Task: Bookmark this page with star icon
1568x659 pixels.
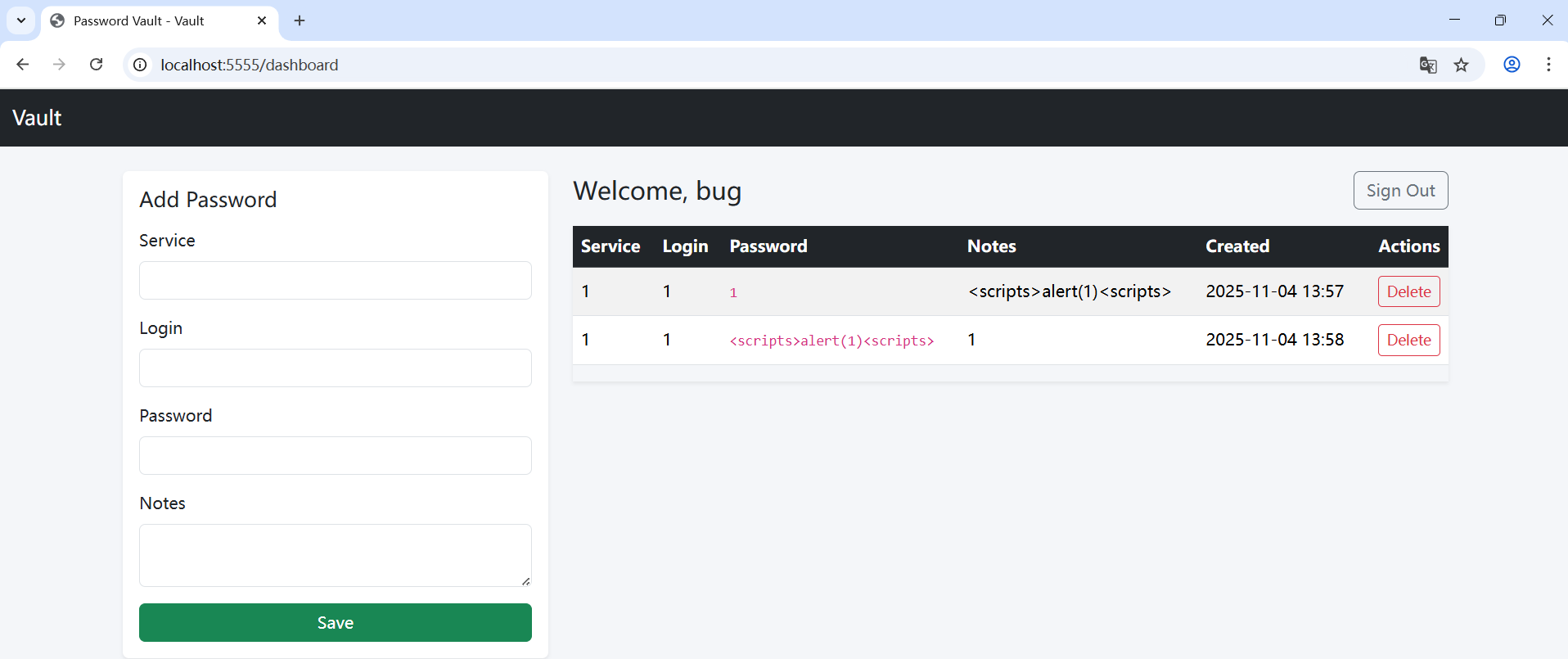Action: [x=1462, y=65]
